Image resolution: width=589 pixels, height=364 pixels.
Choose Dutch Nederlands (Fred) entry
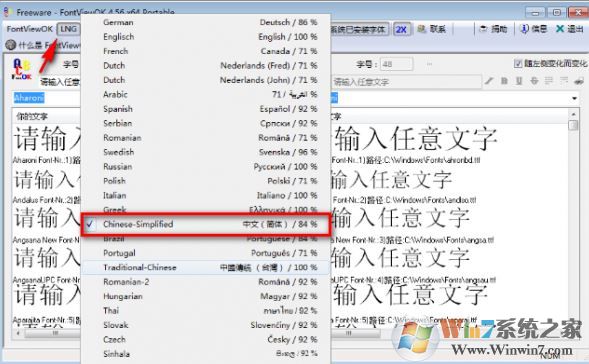point(206,65)
